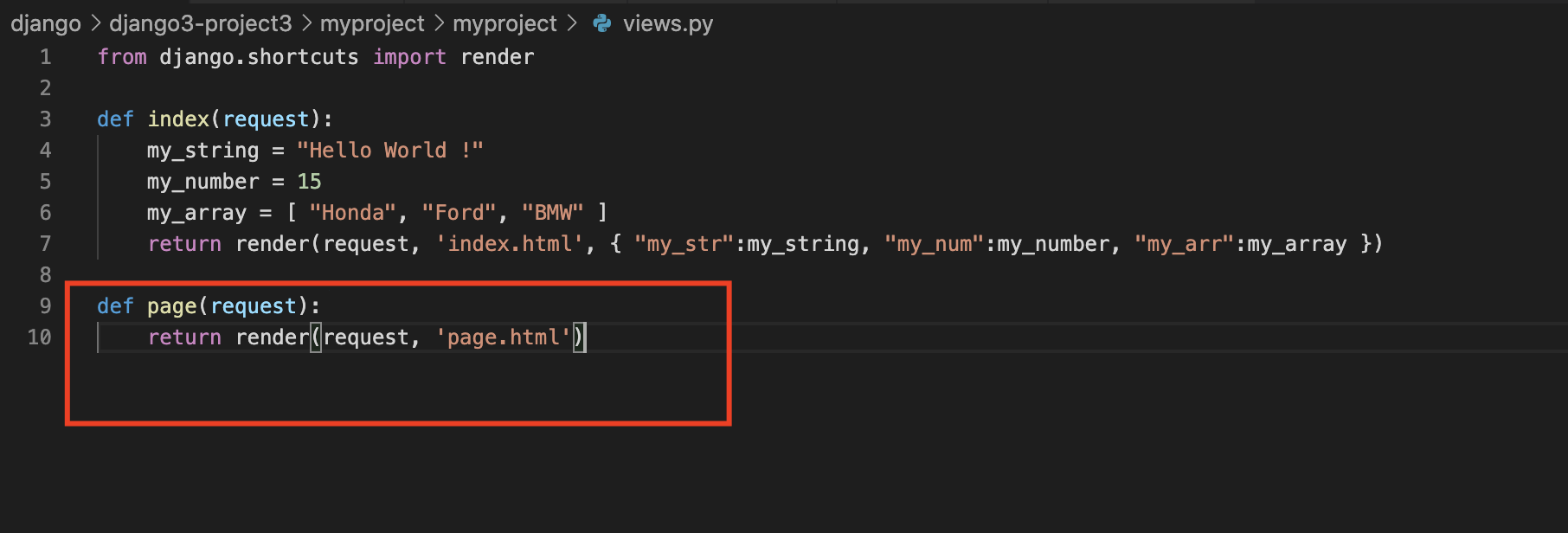Screen dimensions: 1568x533
Task: Place cursor on the page function name
Action: tap(172, 306)
